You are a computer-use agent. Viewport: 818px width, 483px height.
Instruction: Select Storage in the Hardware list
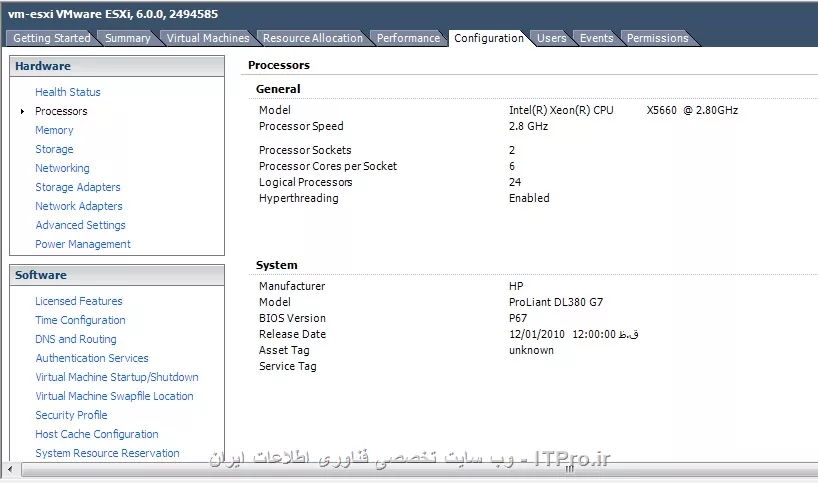point(54,149)
